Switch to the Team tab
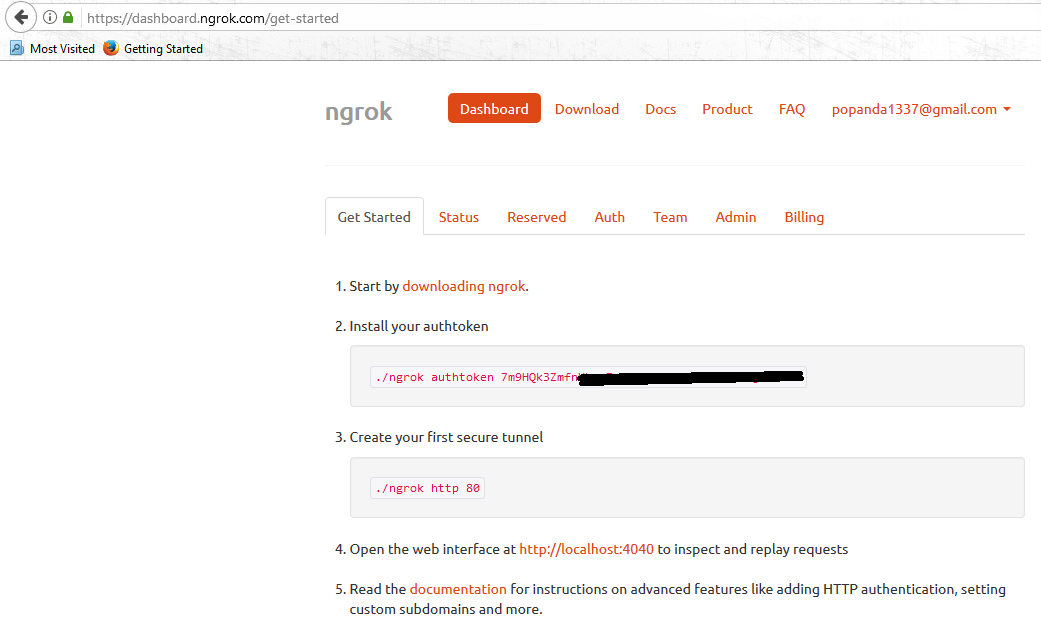The image size is (1041, 627). point(670,217)
